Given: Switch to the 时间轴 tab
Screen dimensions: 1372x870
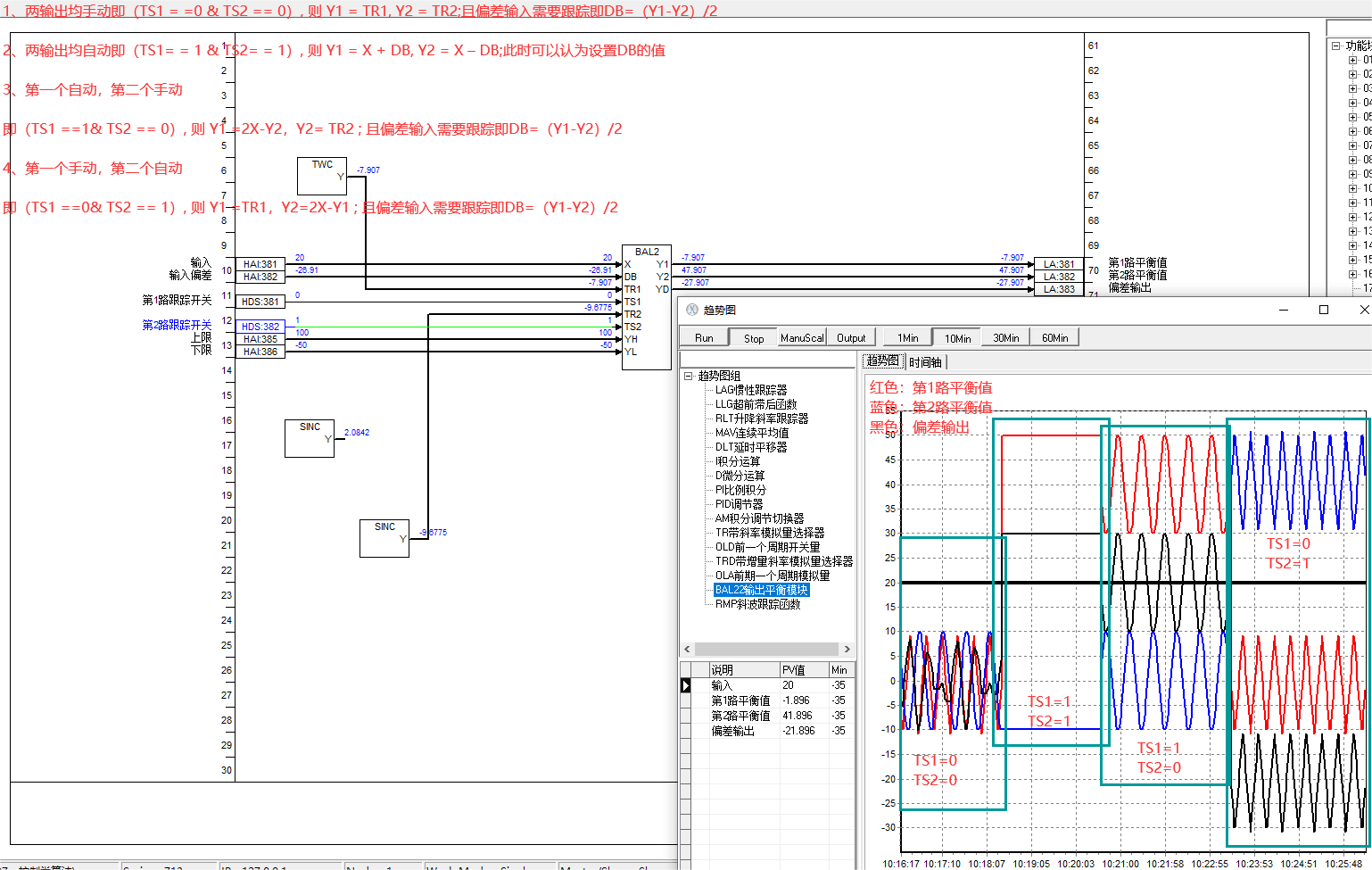Looking at the screenshot, I should (x=925, y=361).
